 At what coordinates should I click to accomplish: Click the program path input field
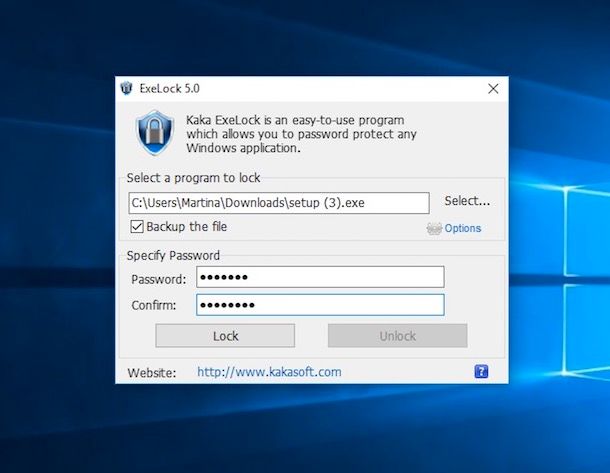coord(279,203)
